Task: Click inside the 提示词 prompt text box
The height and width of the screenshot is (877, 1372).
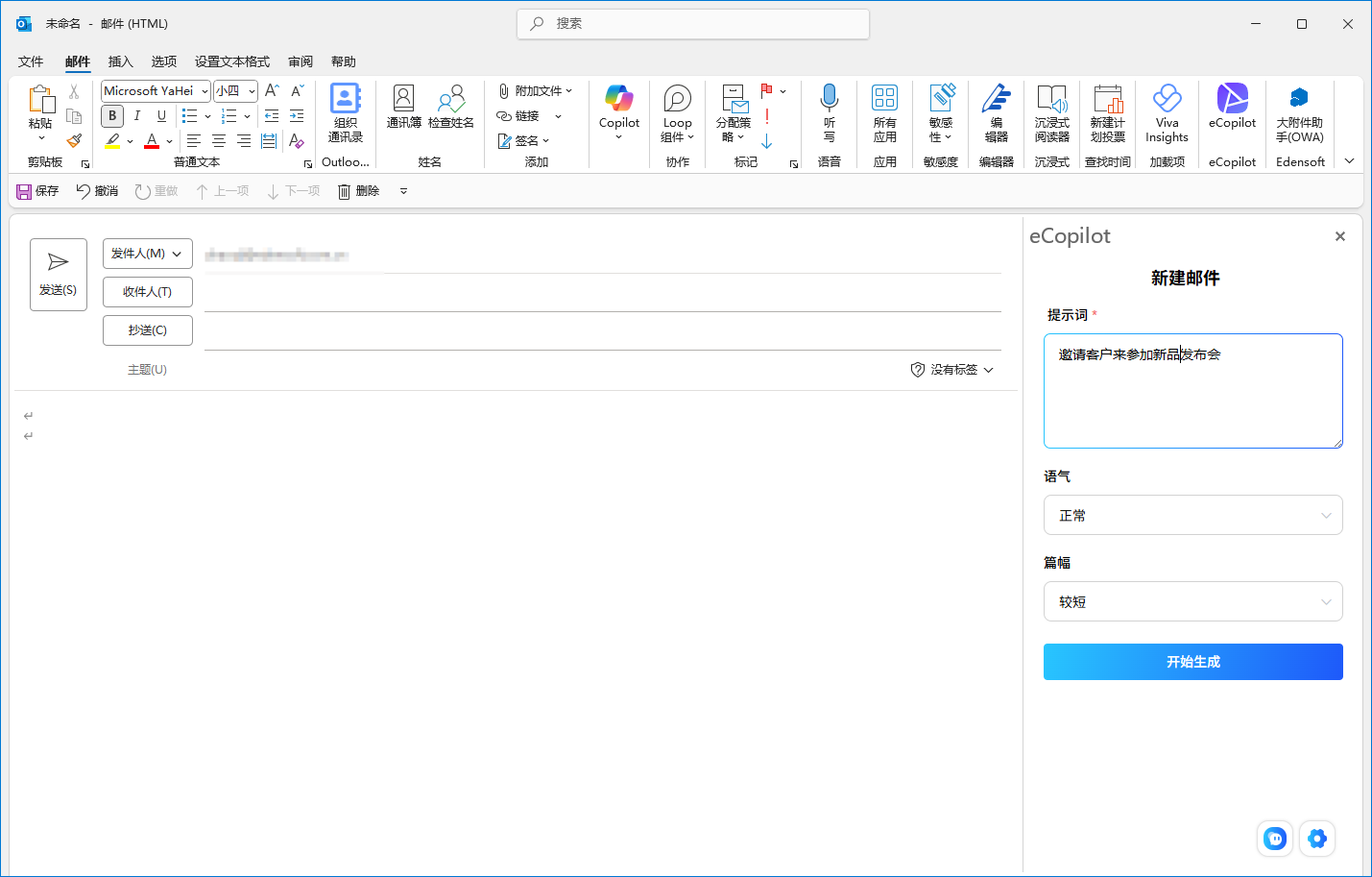Action: (x=1192, y=390)
